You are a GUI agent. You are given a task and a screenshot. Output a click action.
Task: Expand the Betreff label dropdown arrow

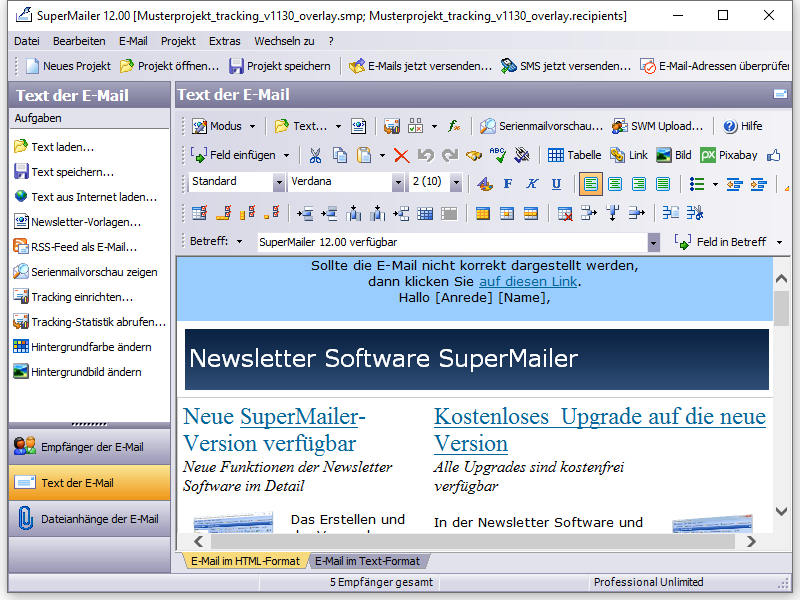coord(239,242)
